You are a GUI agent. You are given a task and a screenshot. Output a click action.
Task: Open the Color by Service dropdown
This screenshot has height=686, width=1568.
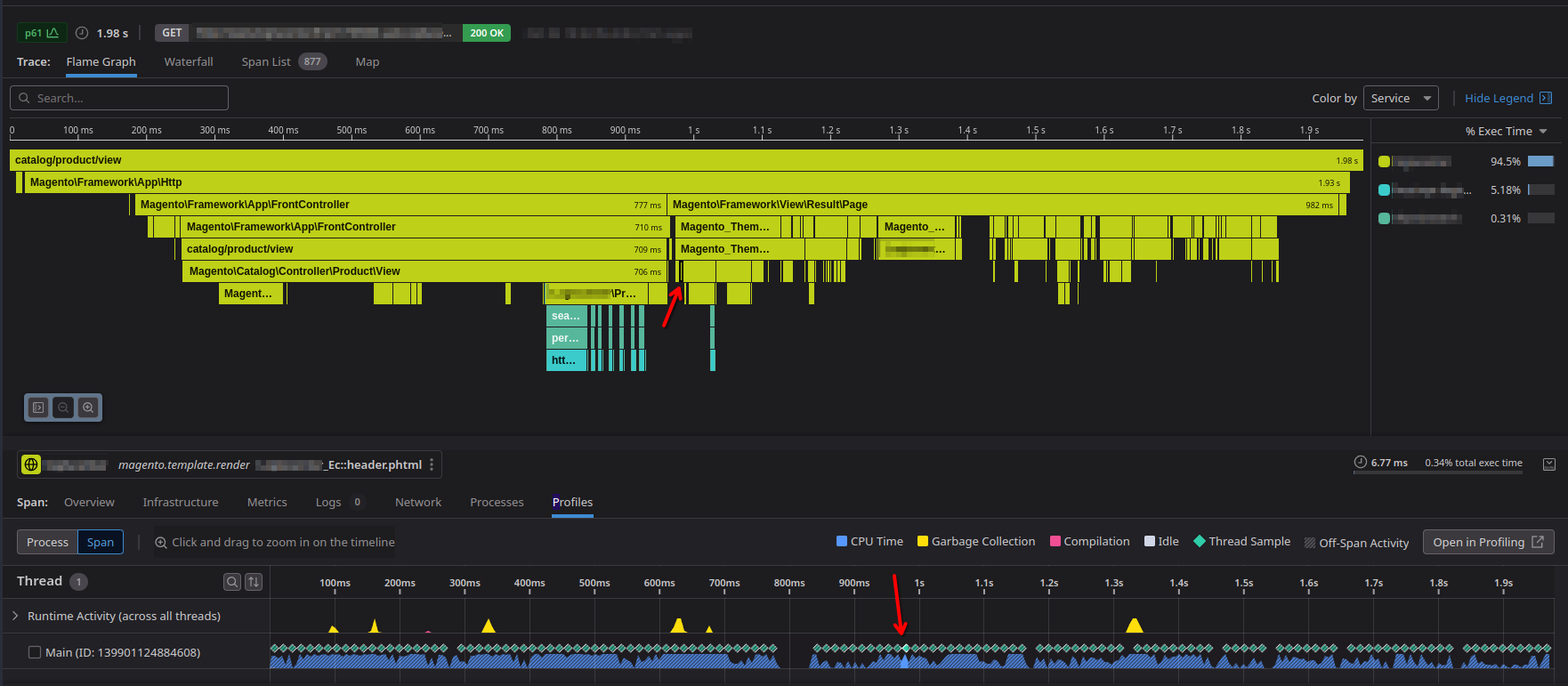click(1401, 98)
